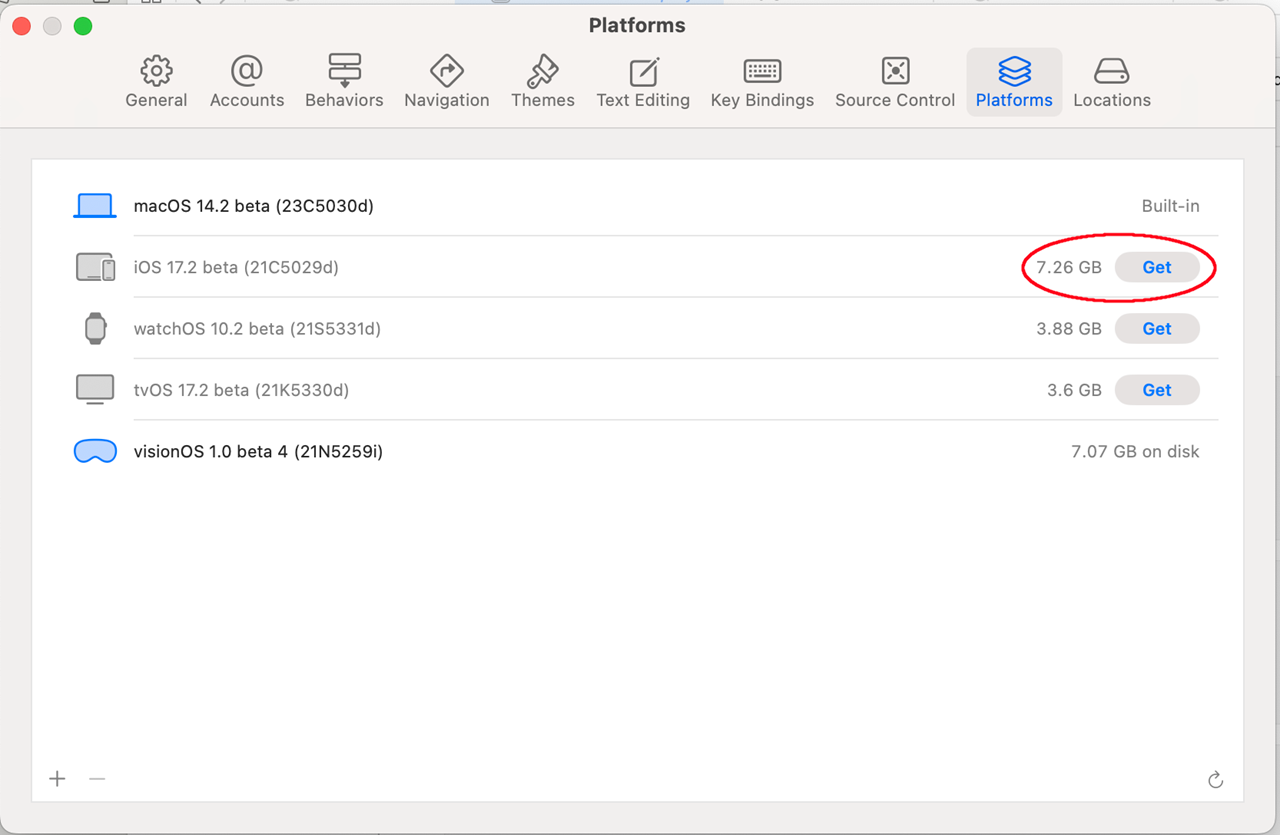Open the Themes settings
This screenshot has width=1280, height=835.
pos(542,82)
